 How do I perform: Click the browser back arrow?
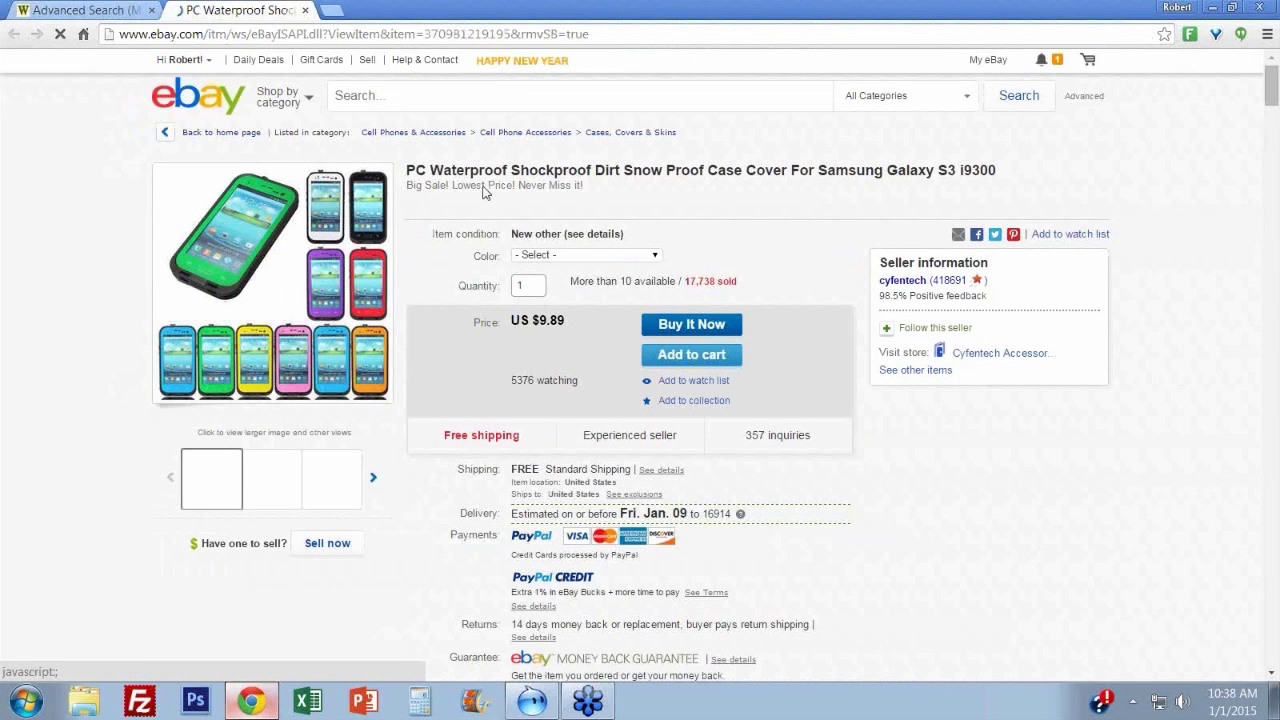14,34
